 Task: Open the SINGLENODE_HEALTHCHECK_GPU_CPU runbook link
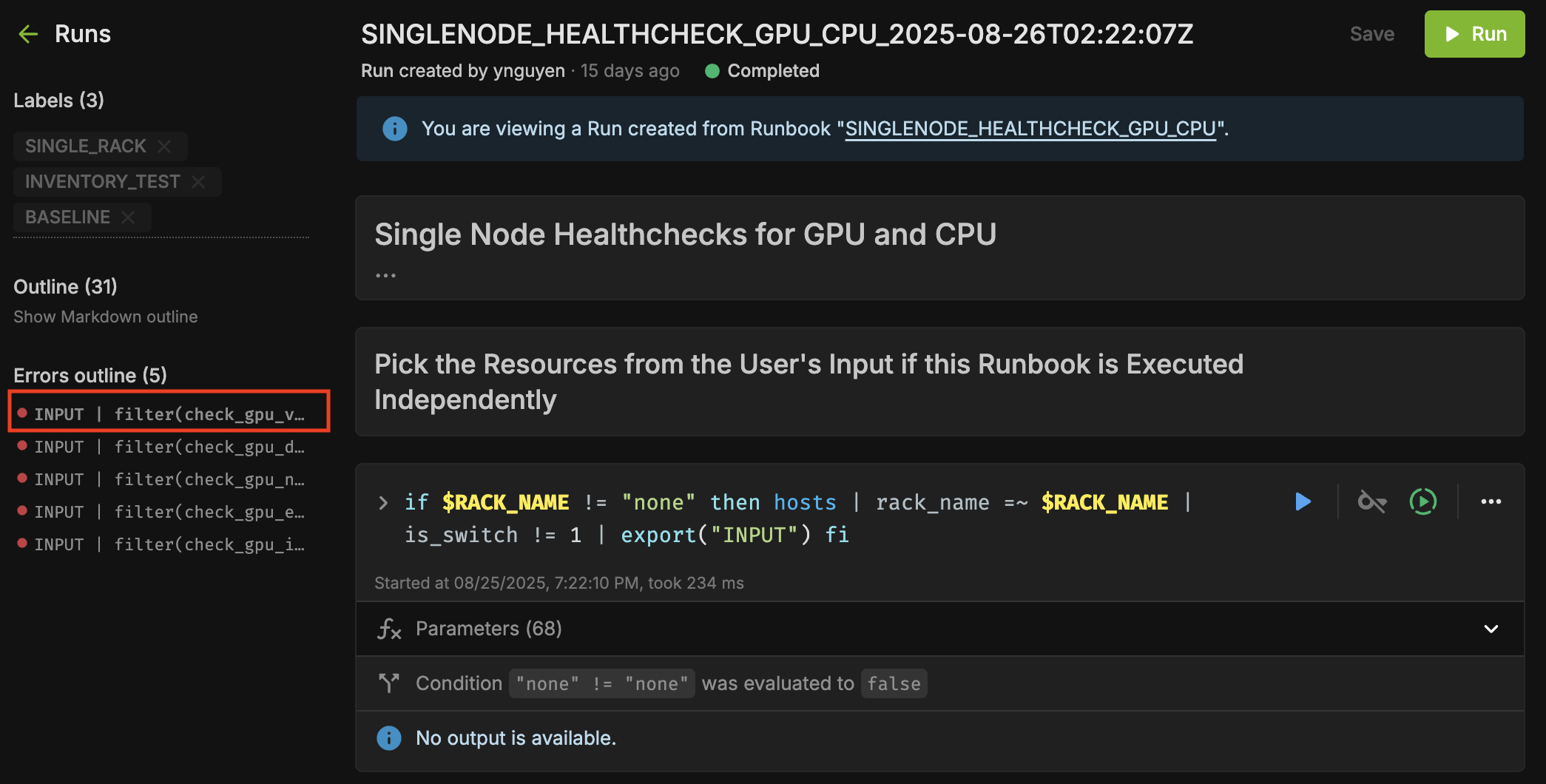(x=1030, y=129)
